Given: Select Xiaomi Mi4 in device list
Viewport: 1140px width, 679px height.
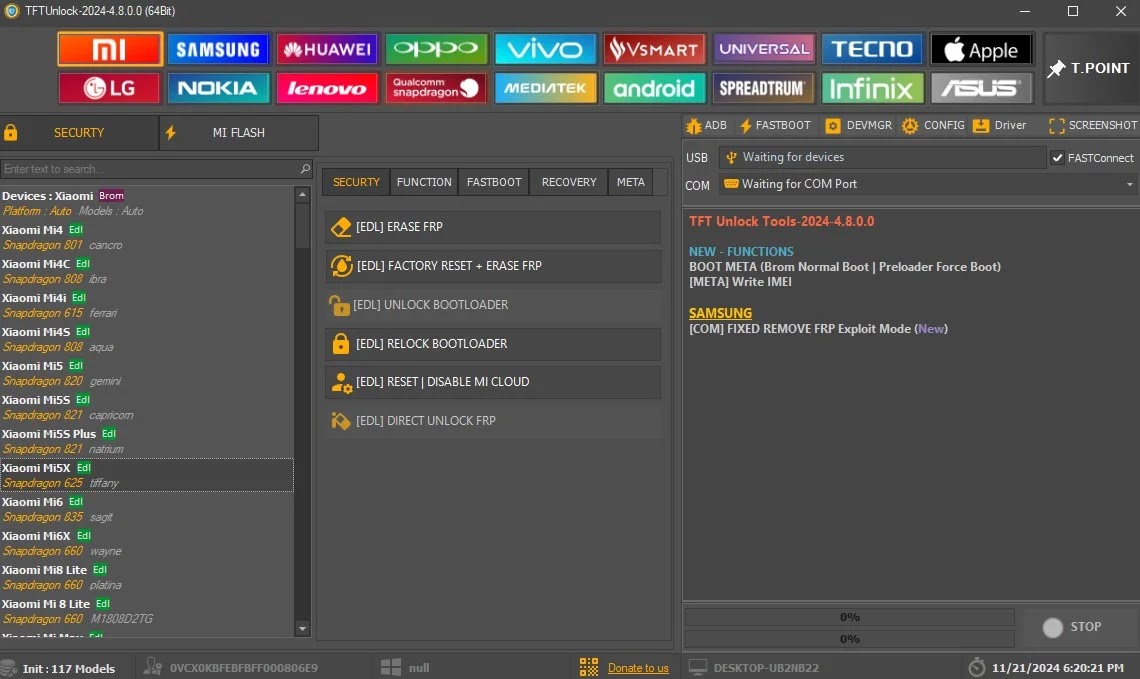Looking at the screenshot, I should pos(147,237).
